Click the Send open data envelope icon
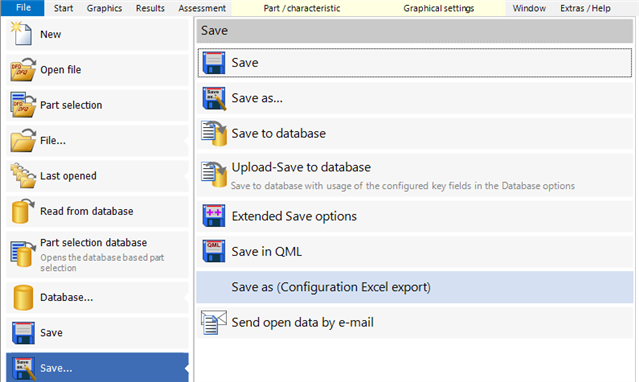This screenshot has height=382, width=639. [214, 322]
